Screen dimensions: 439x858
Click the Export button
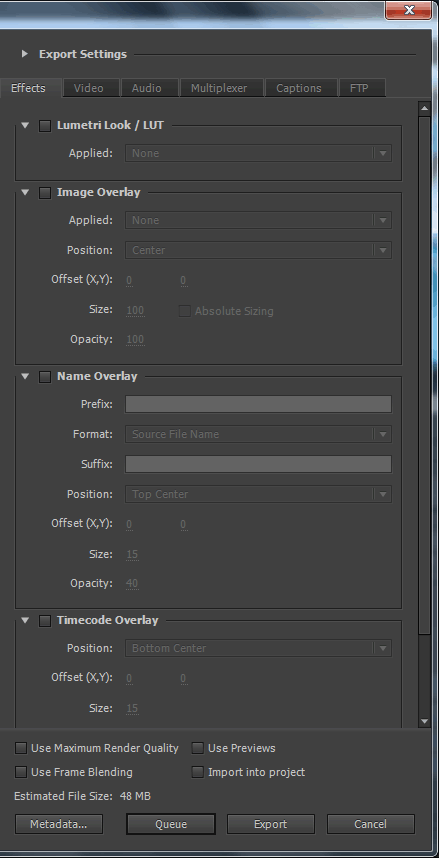(x=270, y=824)
